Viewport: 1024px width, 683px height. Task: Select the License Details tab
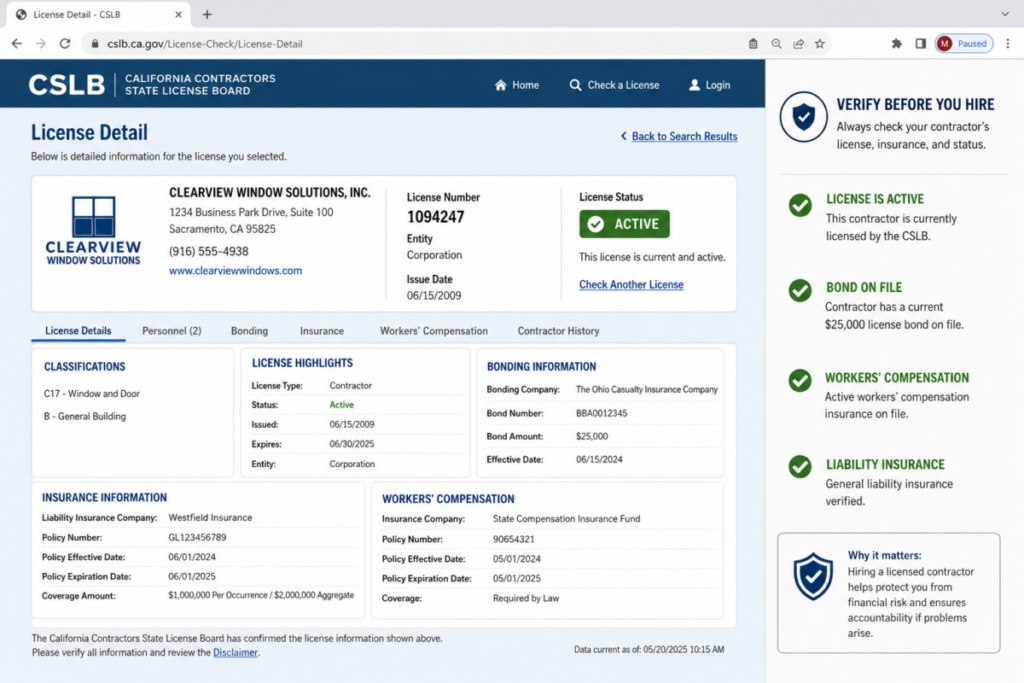[78, 330]
